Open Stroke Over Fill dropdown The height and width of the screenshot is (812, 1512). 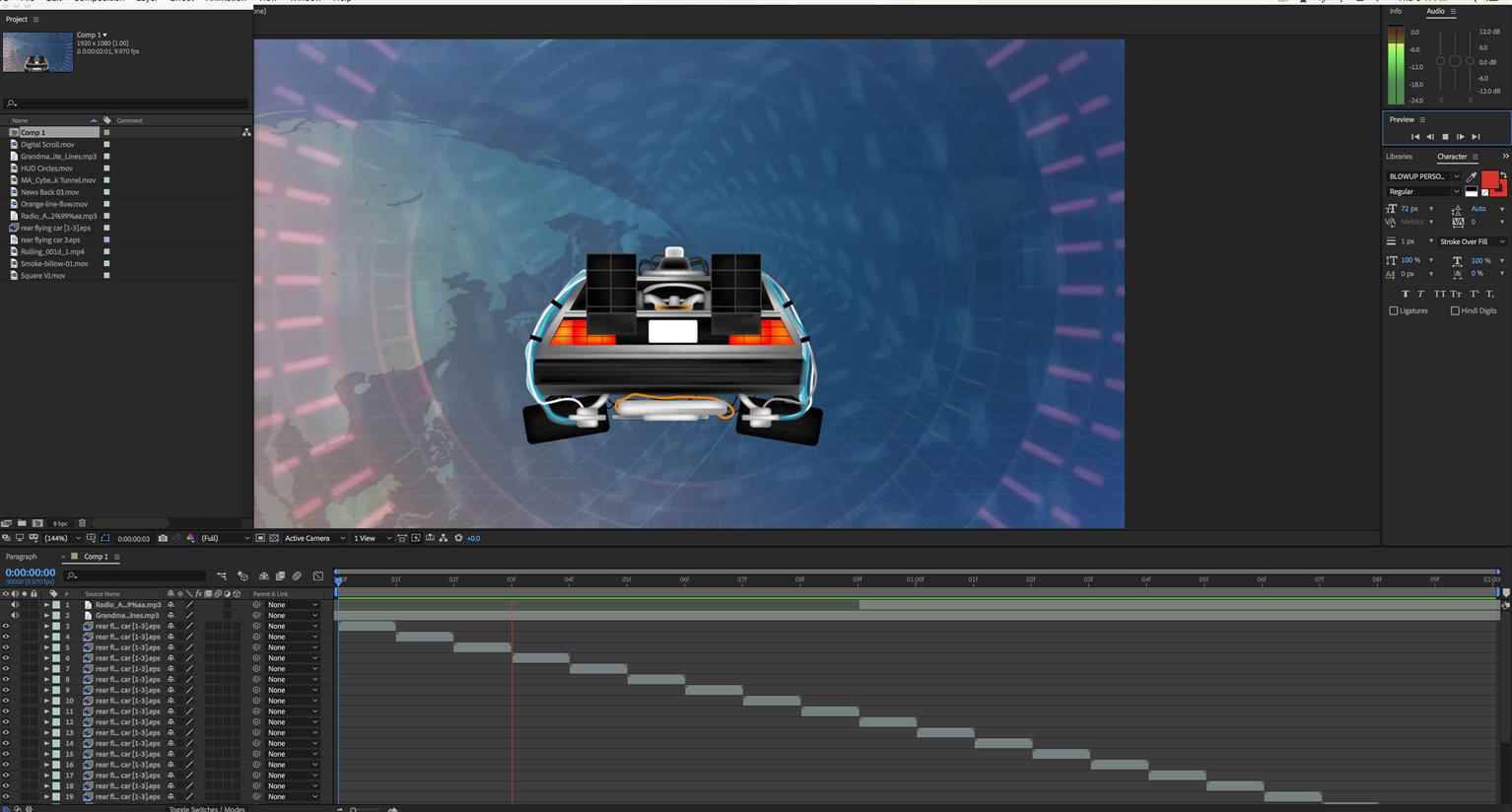click(1472, 241)
